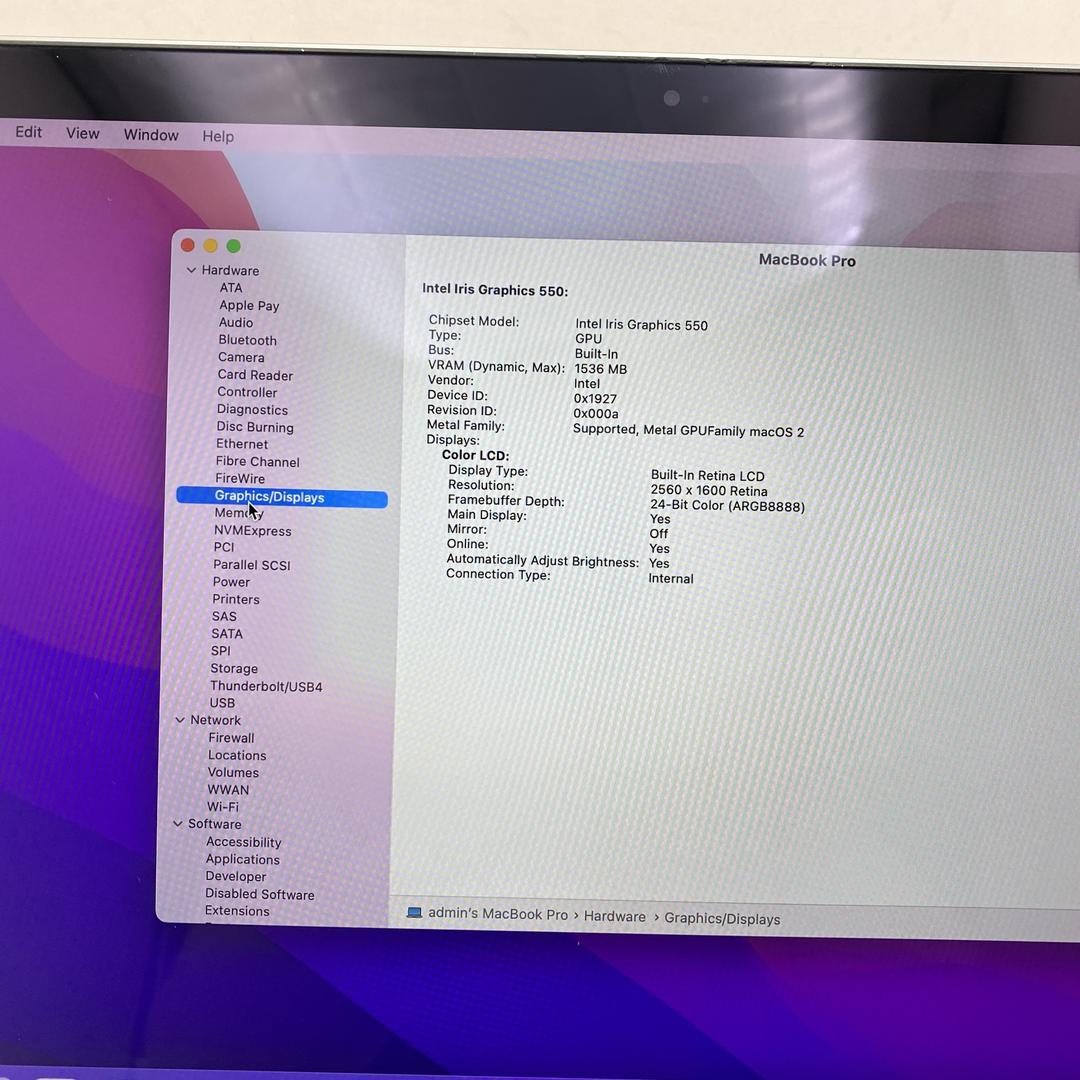The width and height of the screenshot is (1080, 1080).
Task: Select Ethernet in the sidebar
Action: click(x=242, y=444)
